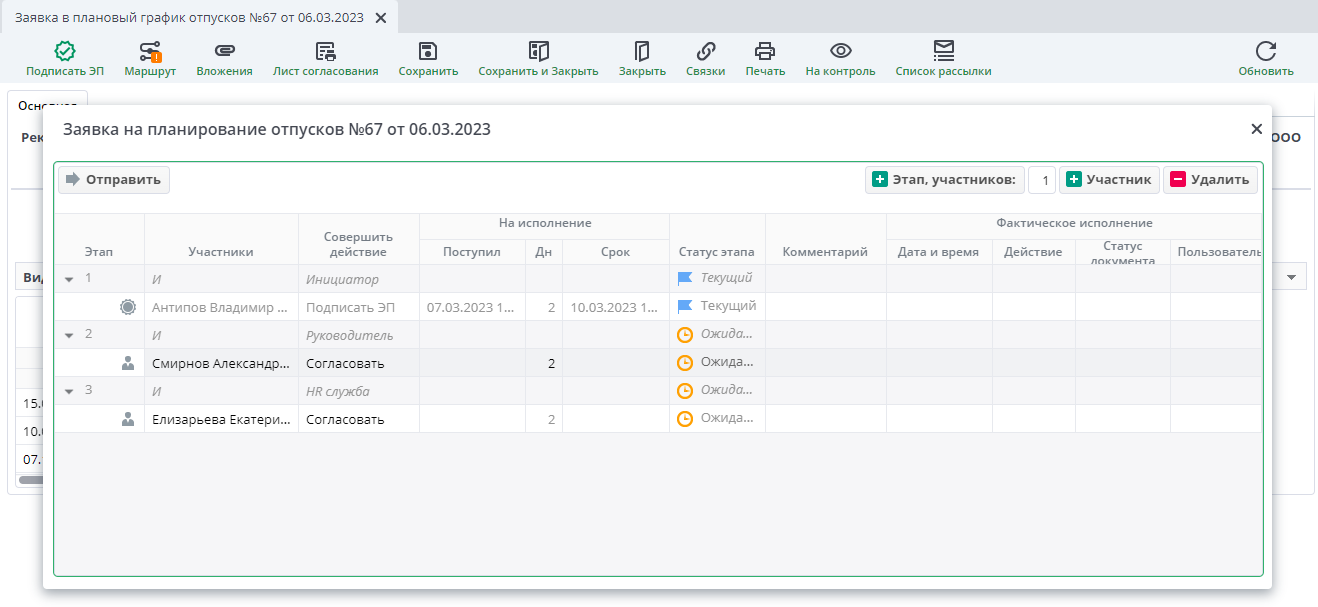Open the Связки links icon
1318x607 pixels.
pos(705,52)
